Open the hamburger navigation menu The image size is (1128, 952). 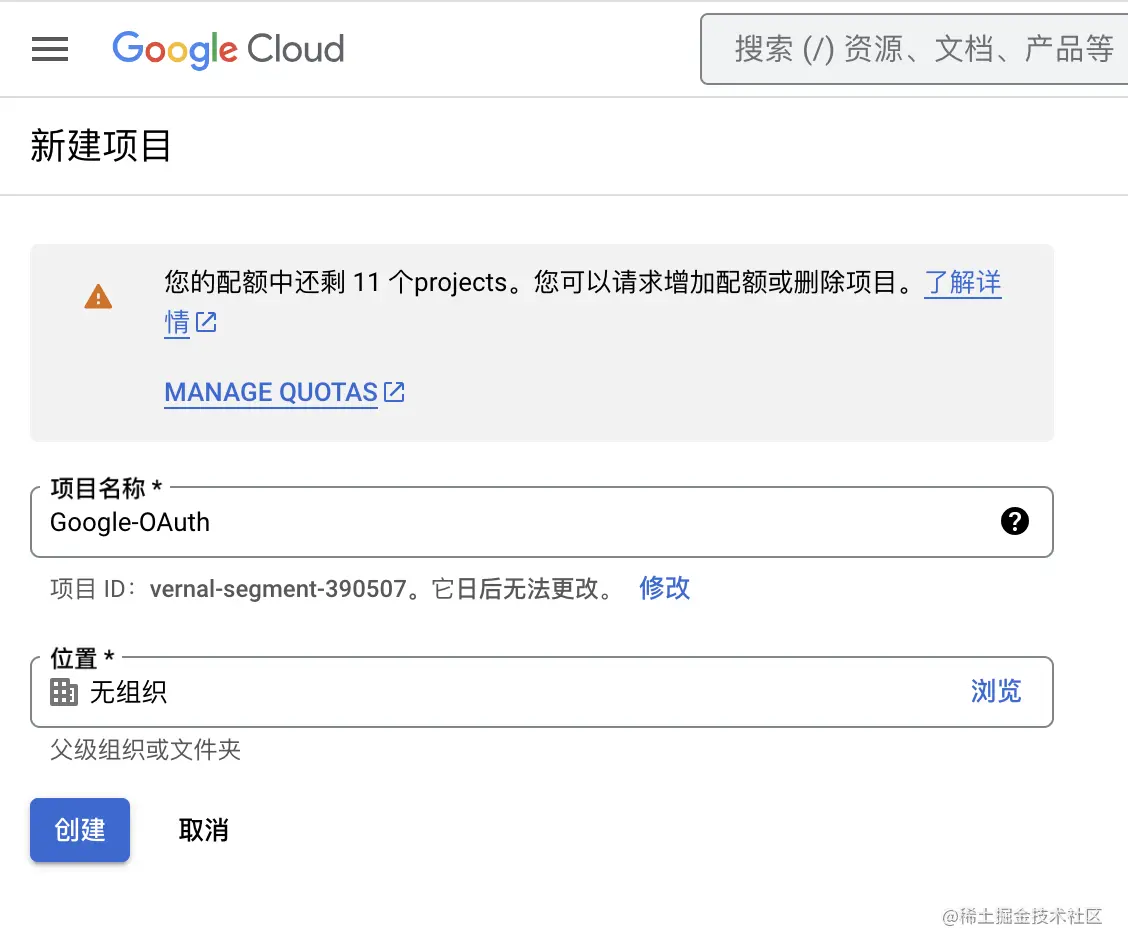coord(50,49)
